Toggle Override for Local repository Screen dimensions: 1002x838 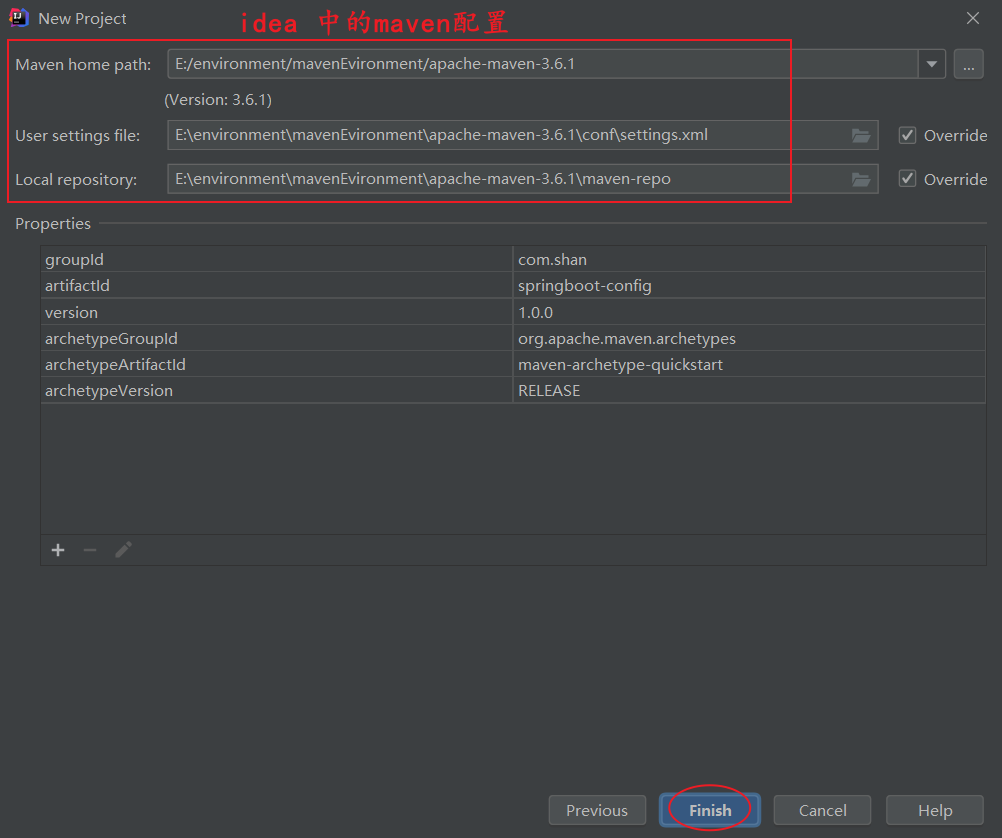pyautogui.click(x=907, y=179)
